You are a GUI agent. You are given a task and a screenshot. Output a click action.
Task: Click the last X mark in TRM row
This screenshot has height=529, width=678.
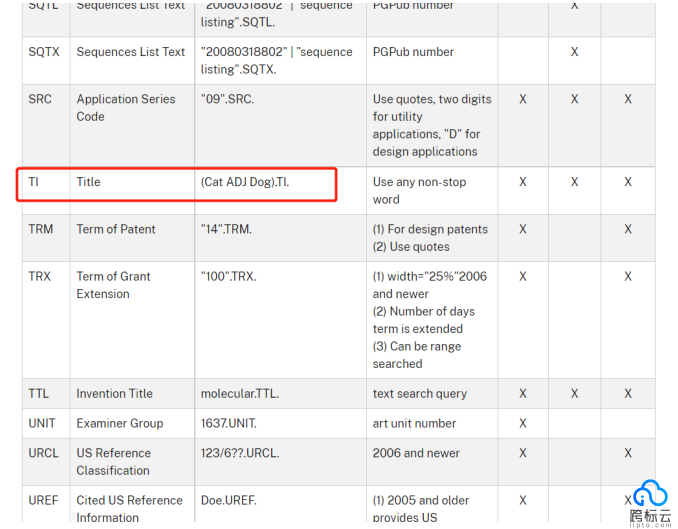click(x=628, y=229)
